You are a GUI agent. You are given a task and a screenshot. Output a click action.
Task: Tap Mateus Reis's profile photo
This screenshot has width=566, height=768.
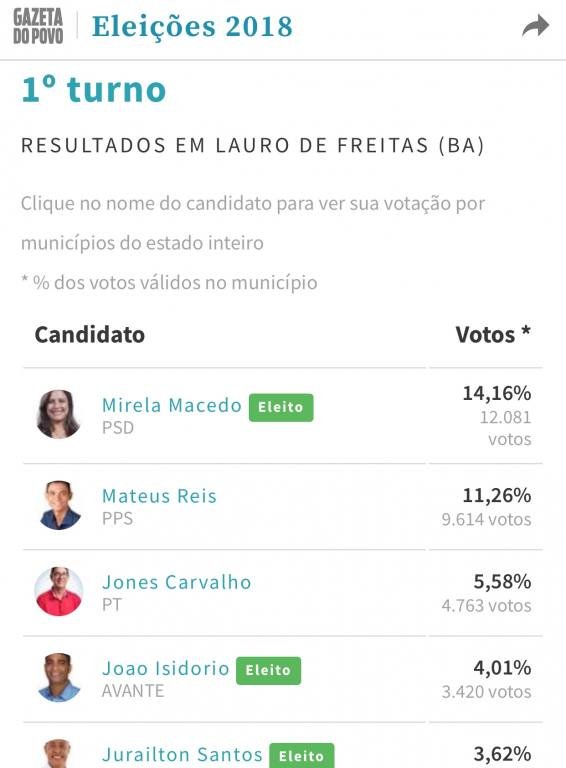tap(59, 505)
